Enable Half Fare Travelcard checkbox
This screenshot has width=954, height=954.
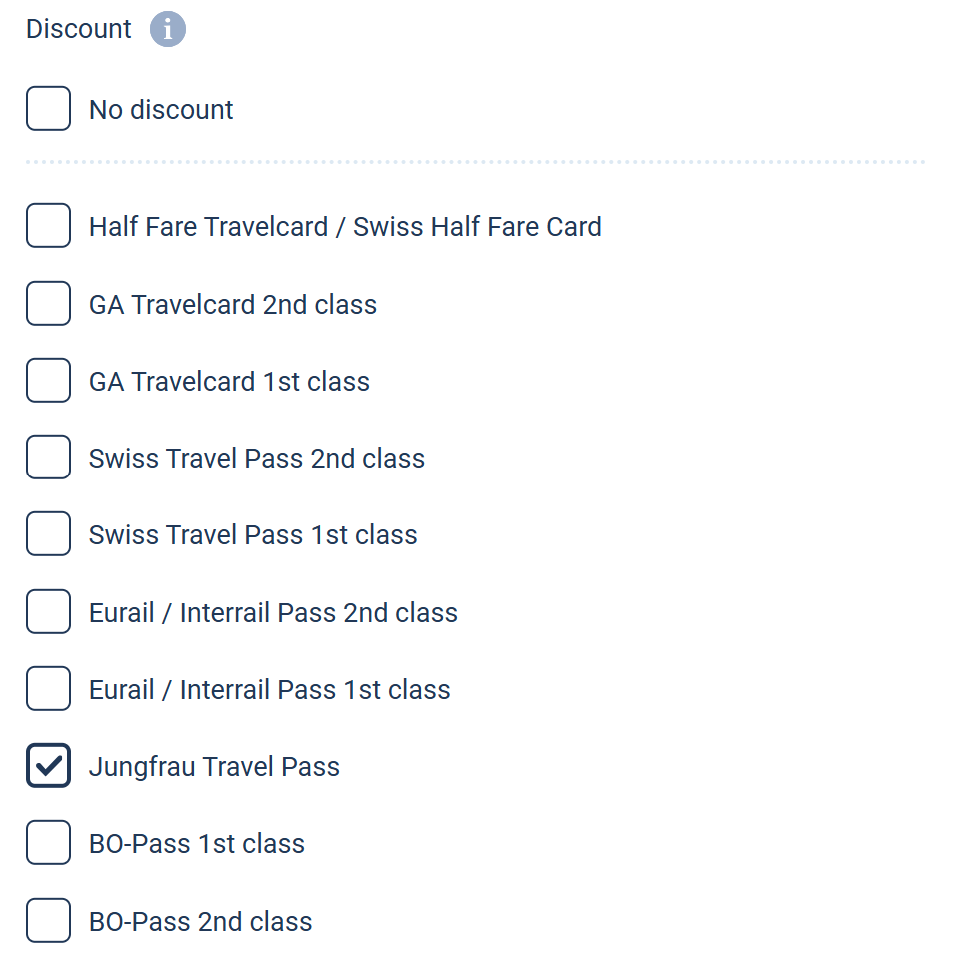(x=48, y=226)
